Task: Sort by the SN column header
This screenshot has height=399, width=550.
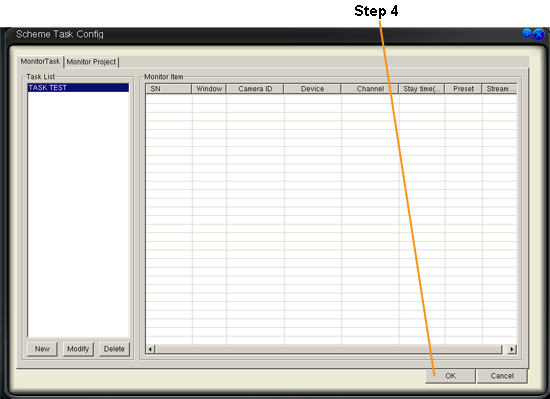Action: (169, 89)
